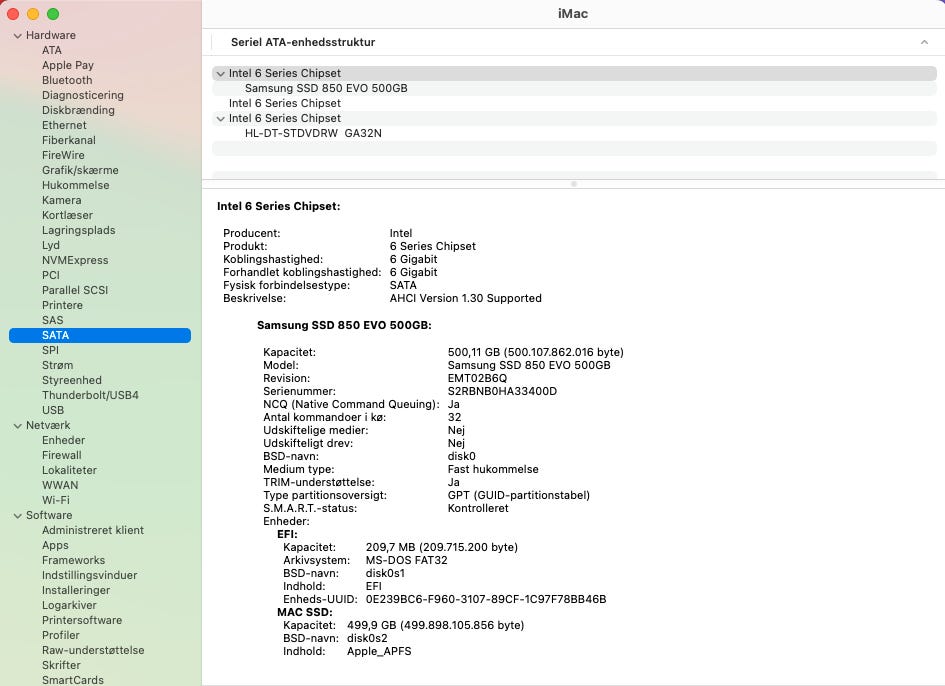945x686 pixels.
Task: Select Wi-Fi under Netværk
Action: pyautogui.click(x=56, y=501)
